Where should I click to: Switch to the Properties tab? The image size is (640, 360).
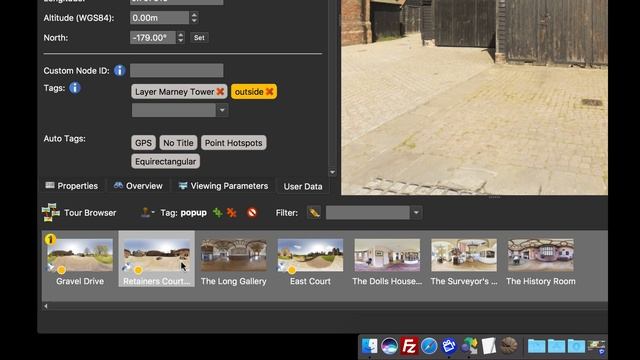click(72, 186)
